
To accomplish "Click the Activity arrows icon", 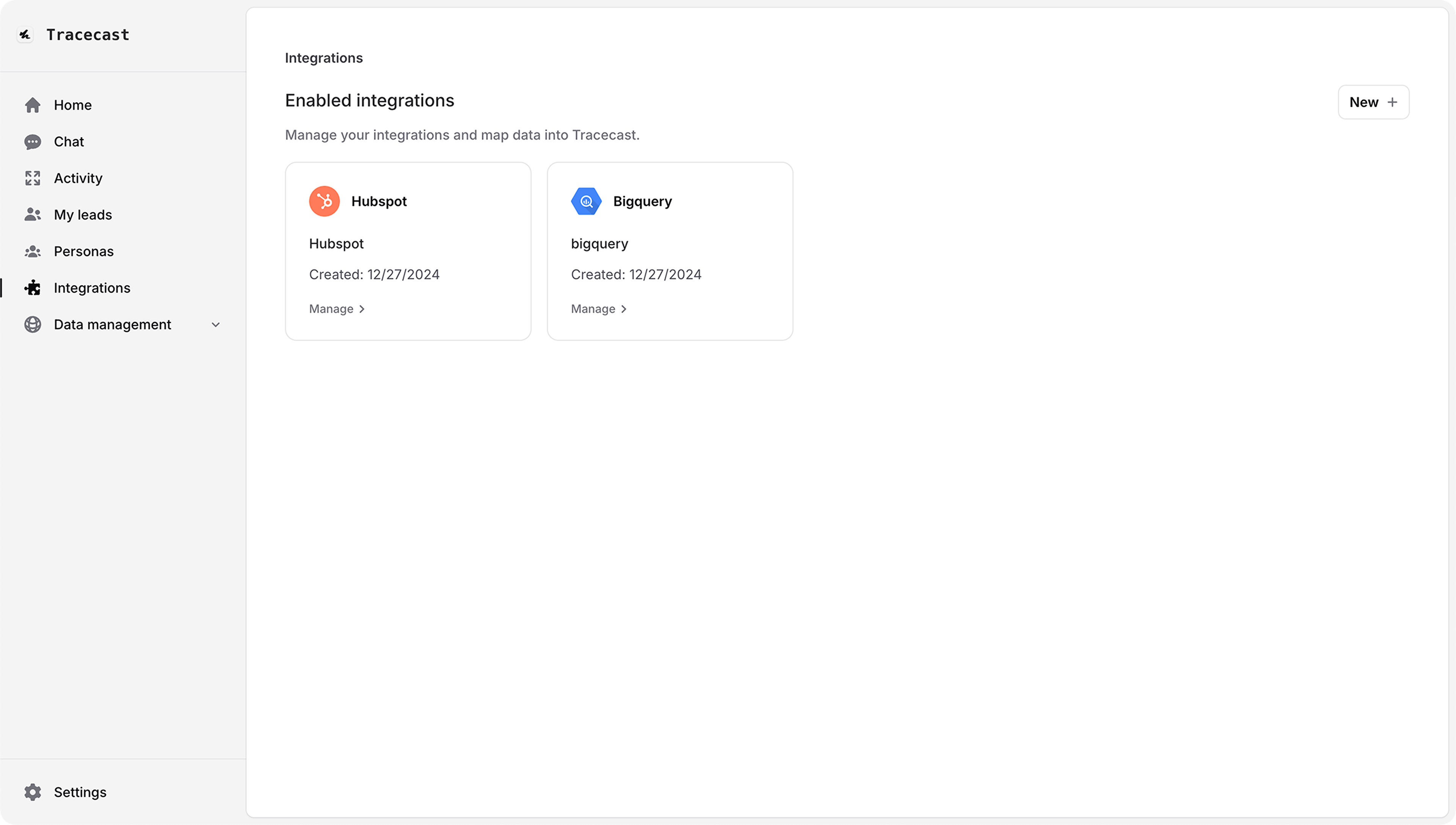I will 33,178.
